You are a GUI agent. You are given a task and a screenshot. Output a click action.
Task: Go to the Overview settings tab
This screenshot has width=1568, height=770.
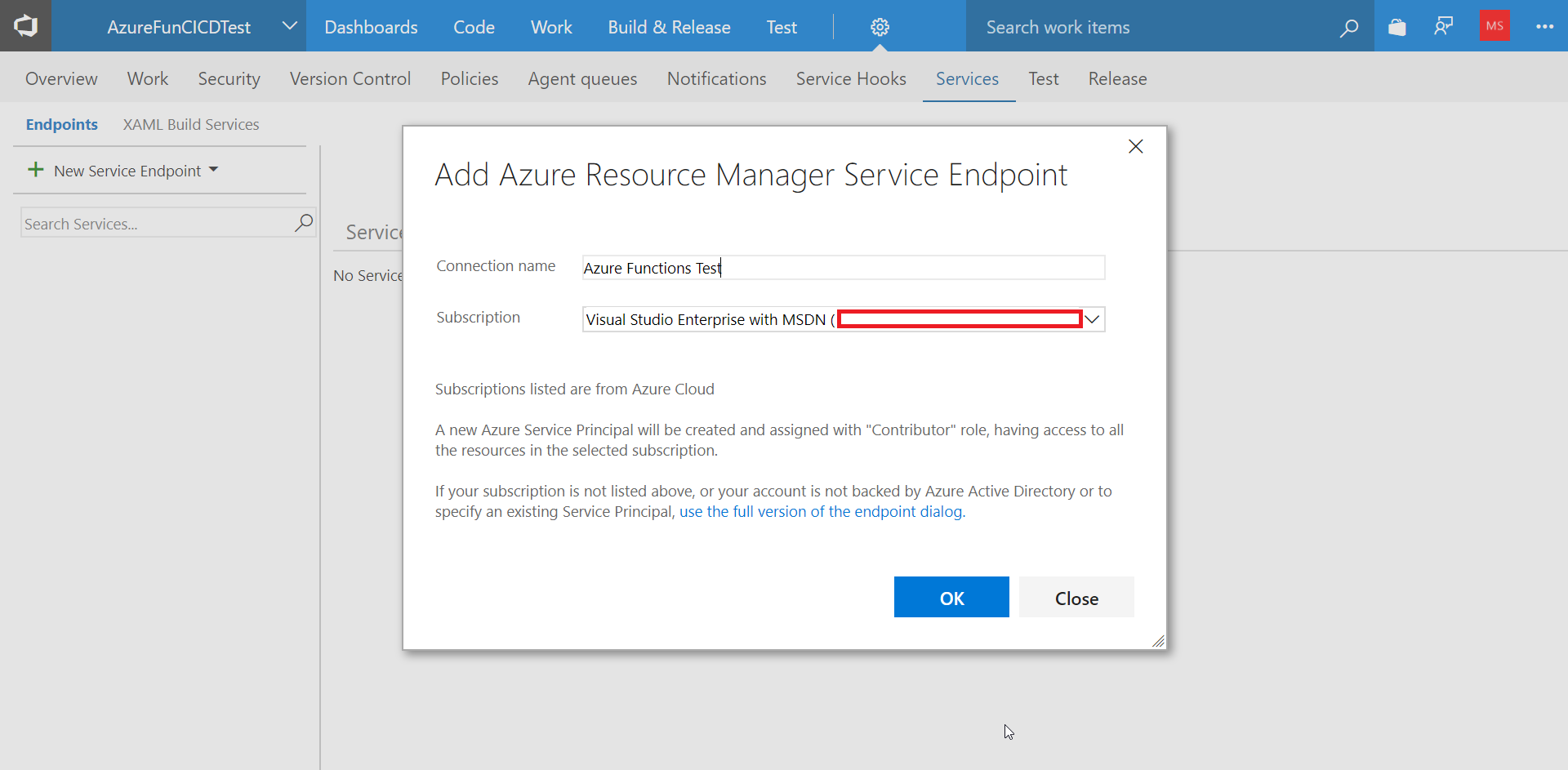click(61, 78)
